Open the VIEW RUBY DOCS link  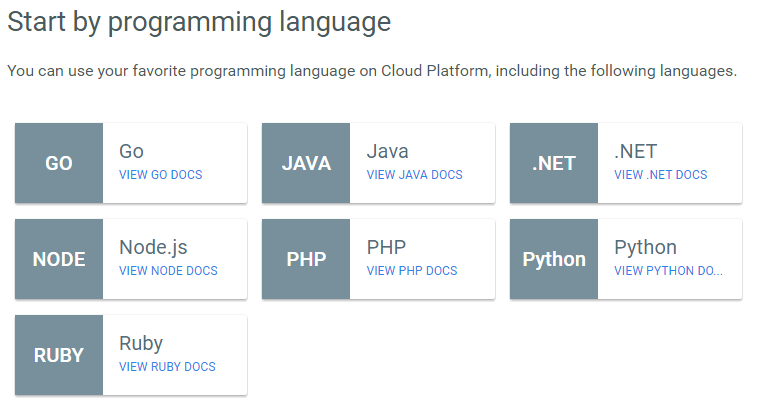pos(167,367)
